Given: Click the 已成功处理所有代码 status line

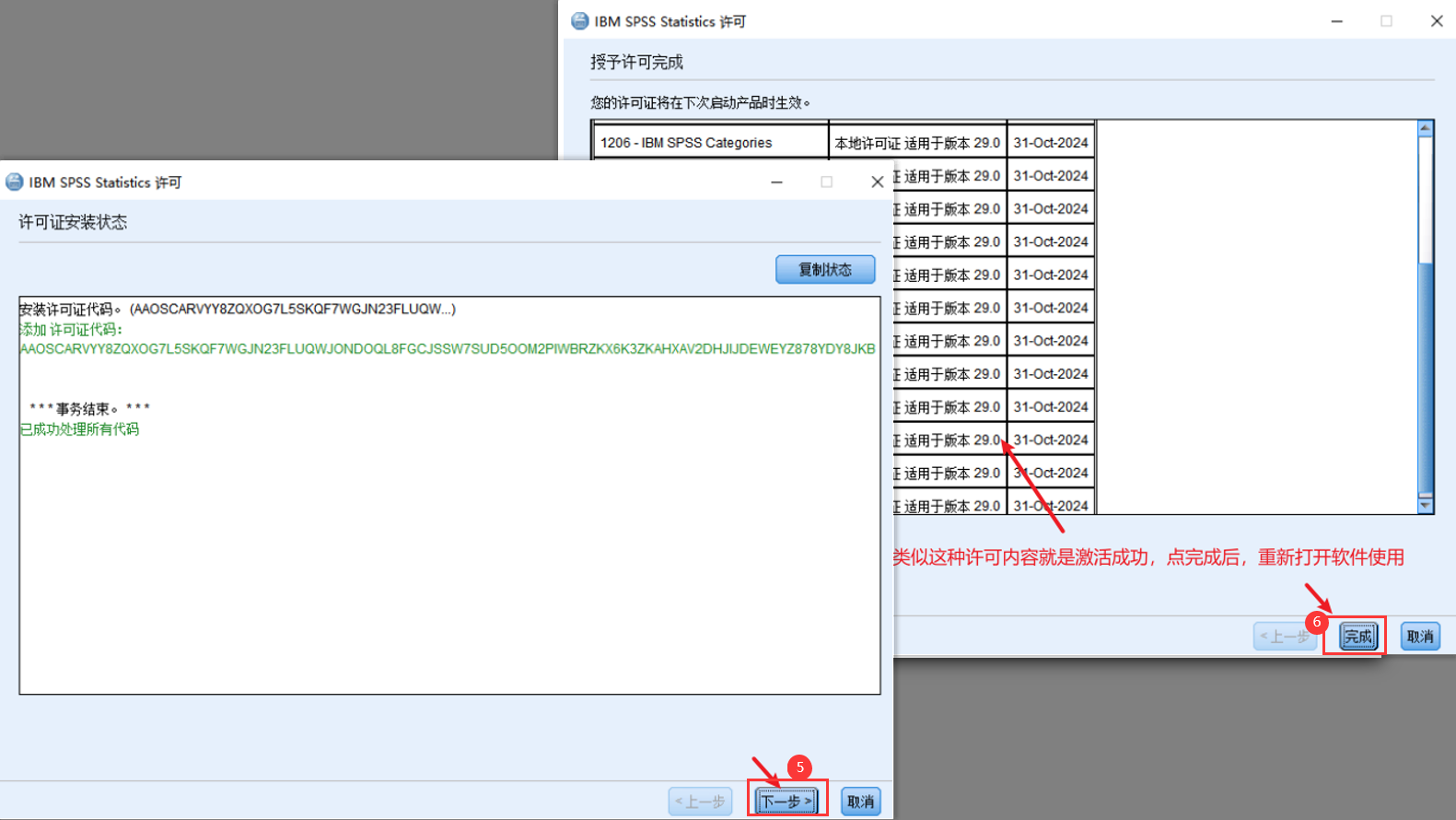Looking at the screenshot, I should tap(80, 429).
